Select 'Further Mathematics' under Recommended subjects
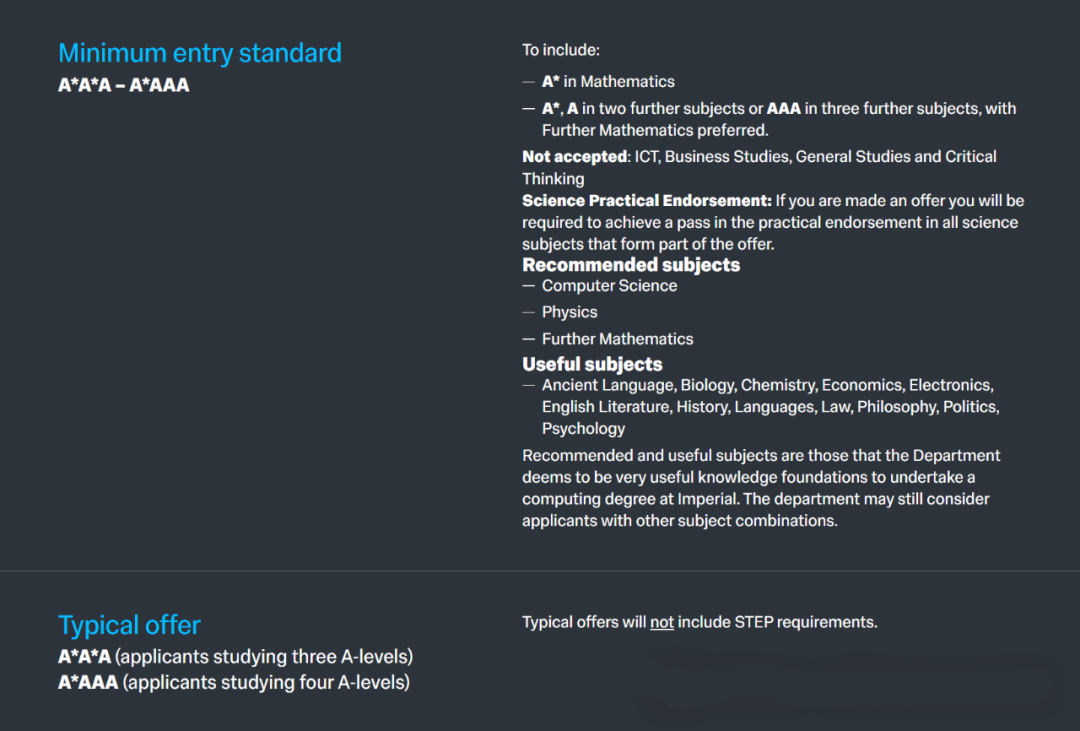This screenshot has height=731, width=1080. [x=617, y=339]
